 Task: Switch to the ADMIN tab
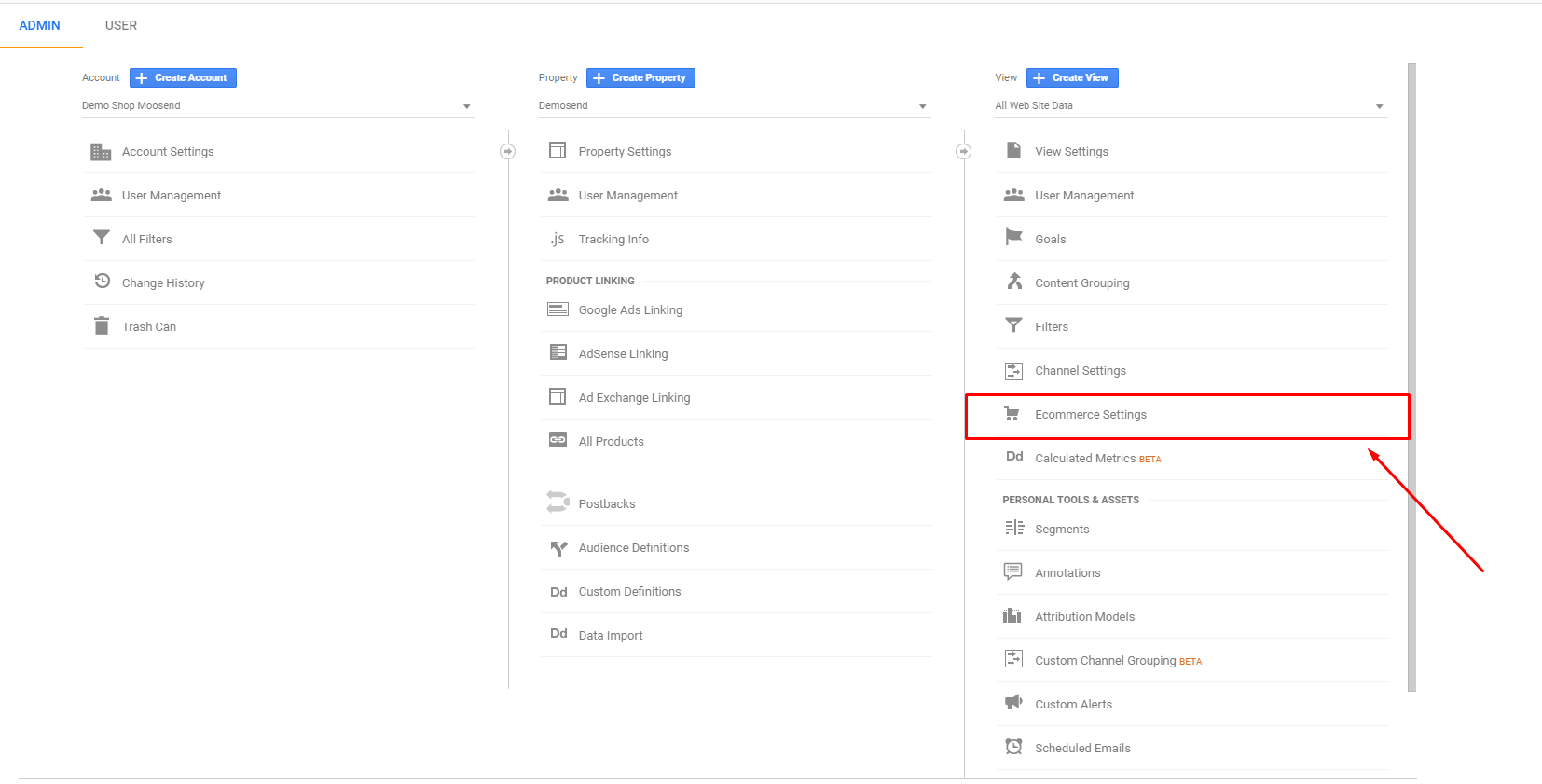coord(39,25)
